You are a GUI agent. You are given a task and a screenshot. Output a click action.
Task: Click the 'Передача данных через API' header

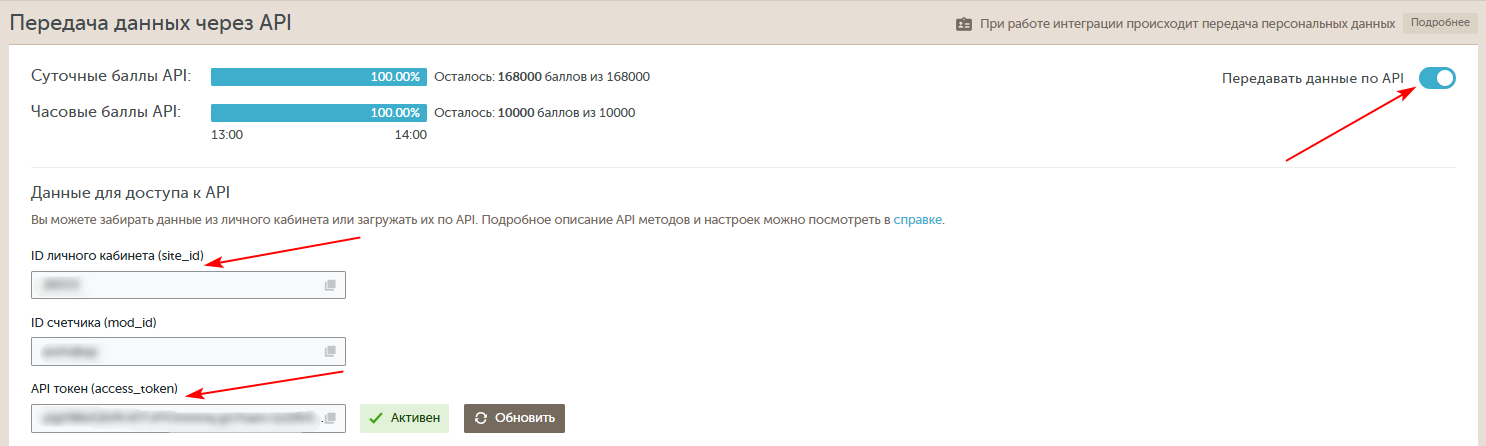pyautogui.click(x=151, y=22)
